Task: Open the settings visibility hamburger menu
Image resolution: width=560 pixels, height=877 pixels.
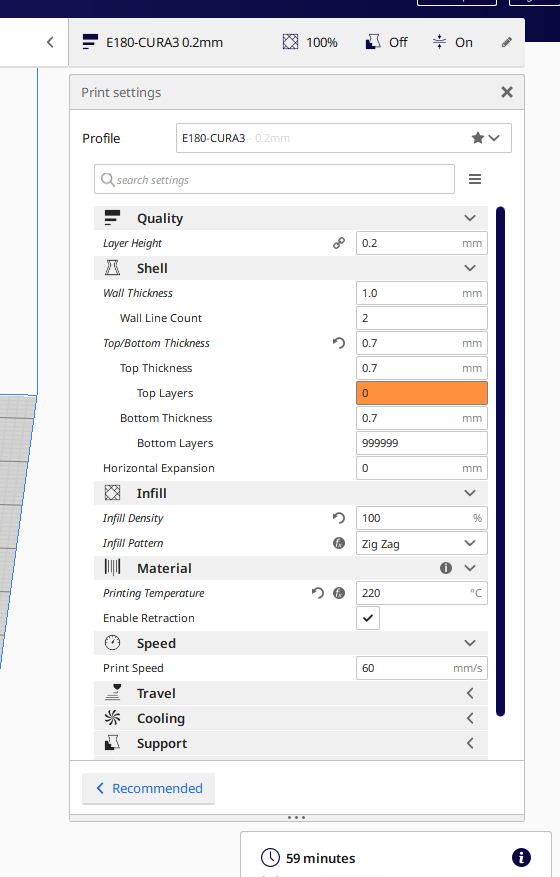Action: coord(475,179)
